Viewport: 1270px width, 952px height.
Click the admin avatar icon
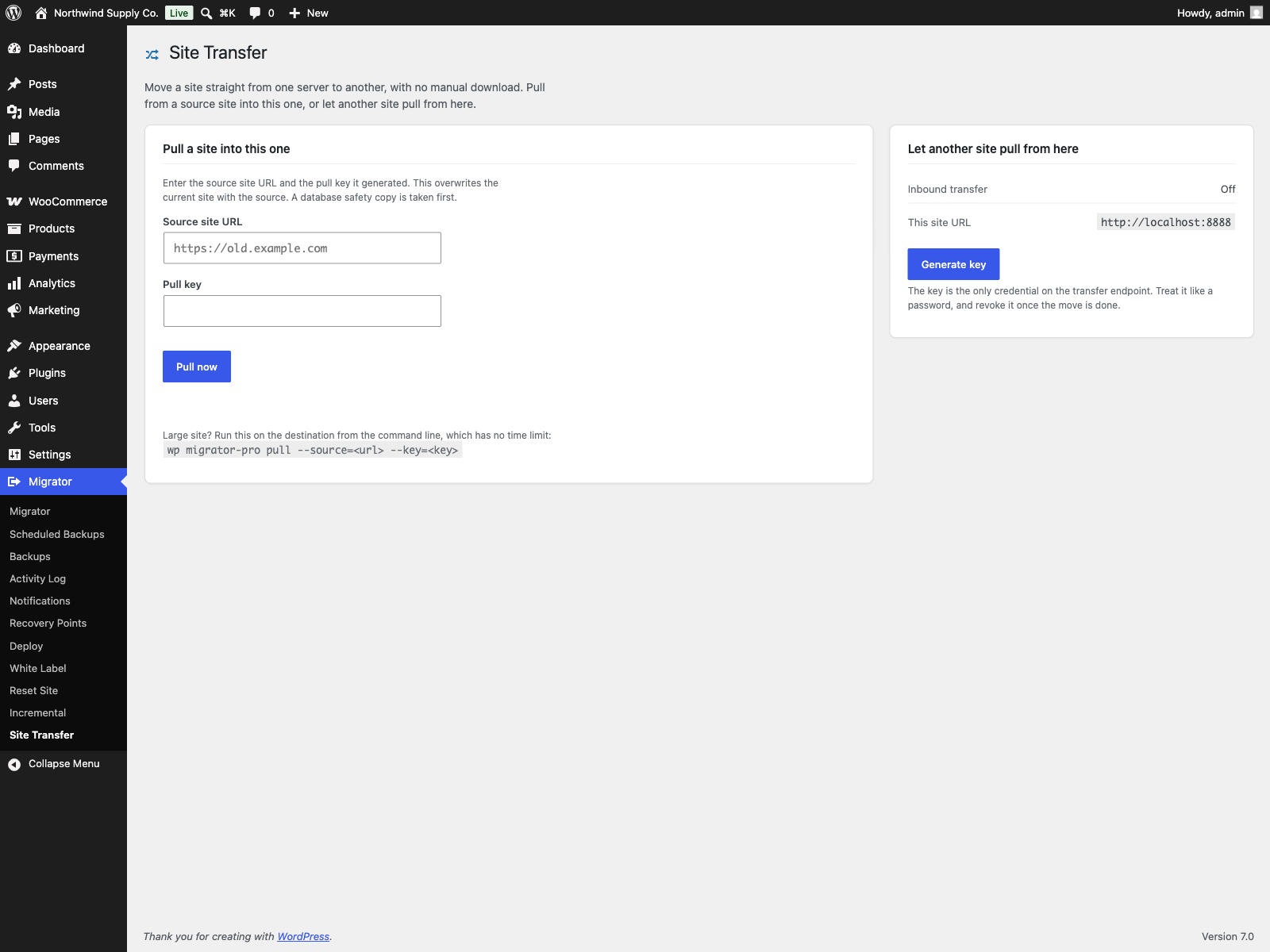(1257, 13)
